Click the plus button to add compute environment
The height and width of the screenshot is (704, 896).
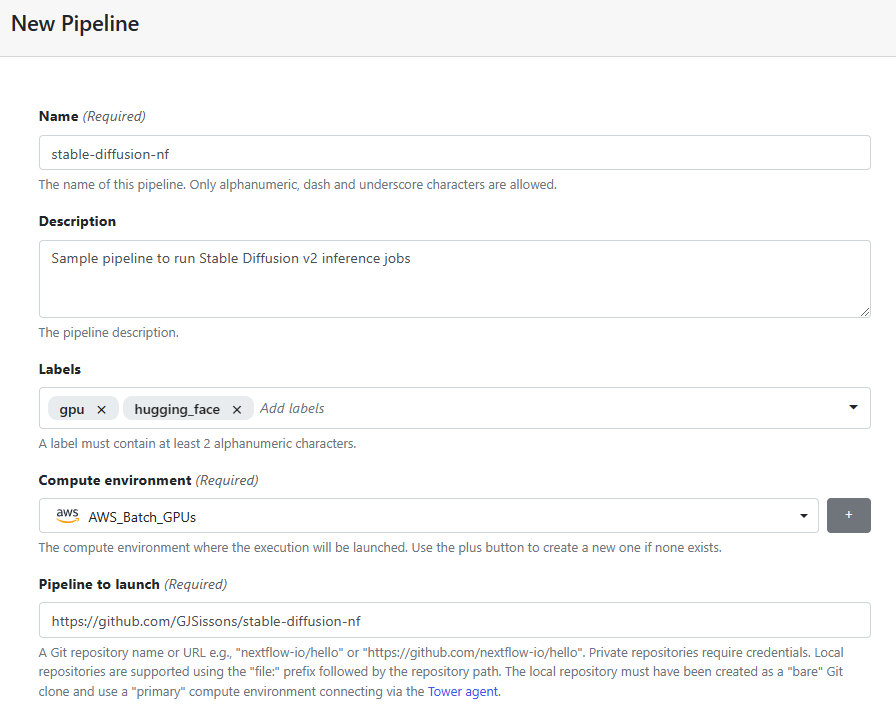pos(849,515)
